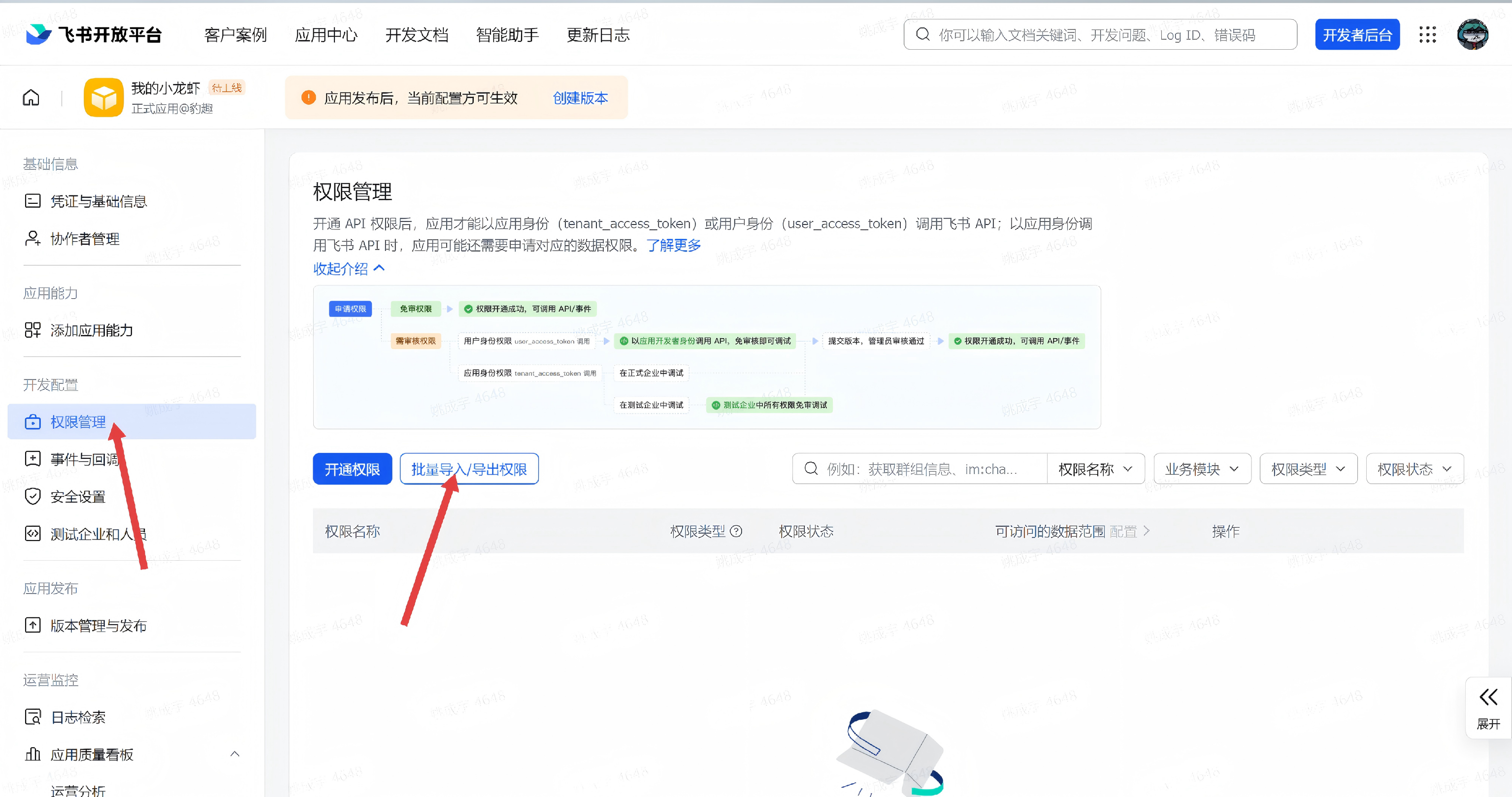The height and width of the screenshot is (797, 1512).
Task: Click the help question icon beside 权限类型
Action: click(736, 531)
